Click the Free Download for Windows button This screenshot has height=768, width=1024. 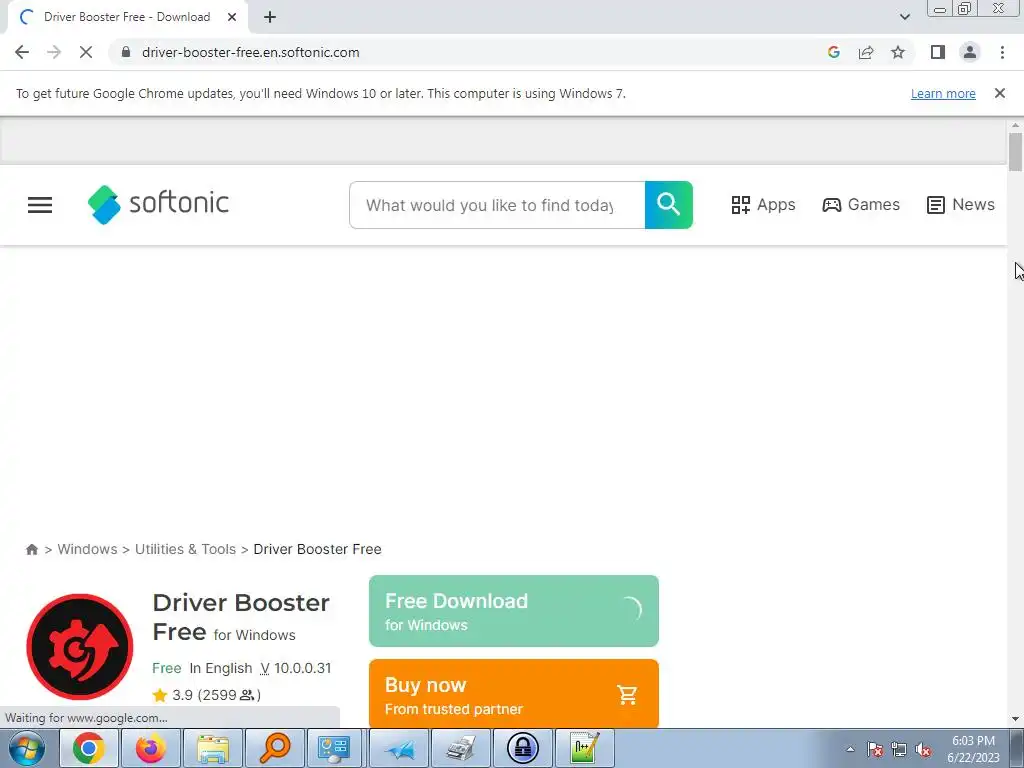pyautogui.click(x=514, y=611)
